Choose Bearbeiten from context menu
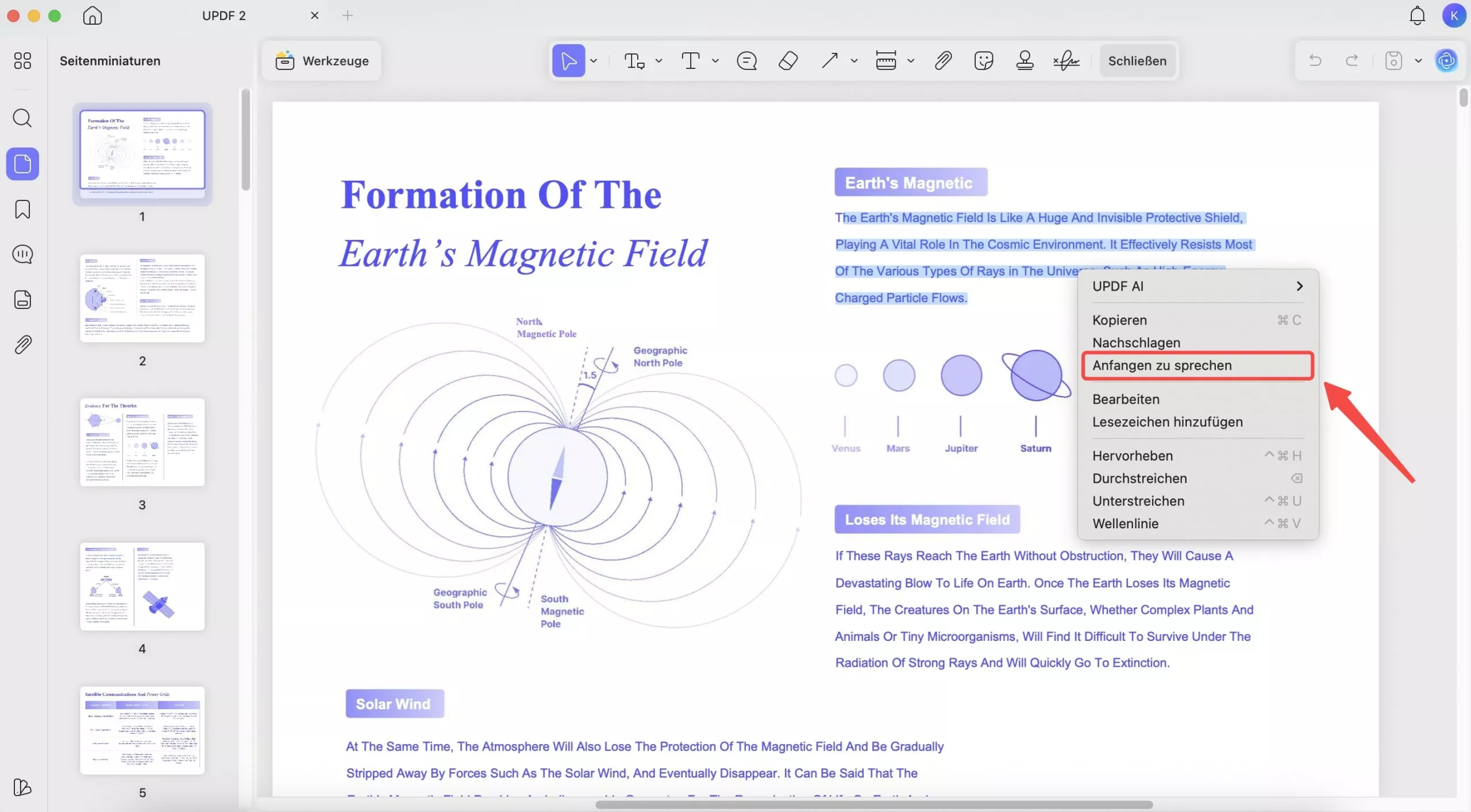Screen dimensions: 1471x812 [1197, 399]
